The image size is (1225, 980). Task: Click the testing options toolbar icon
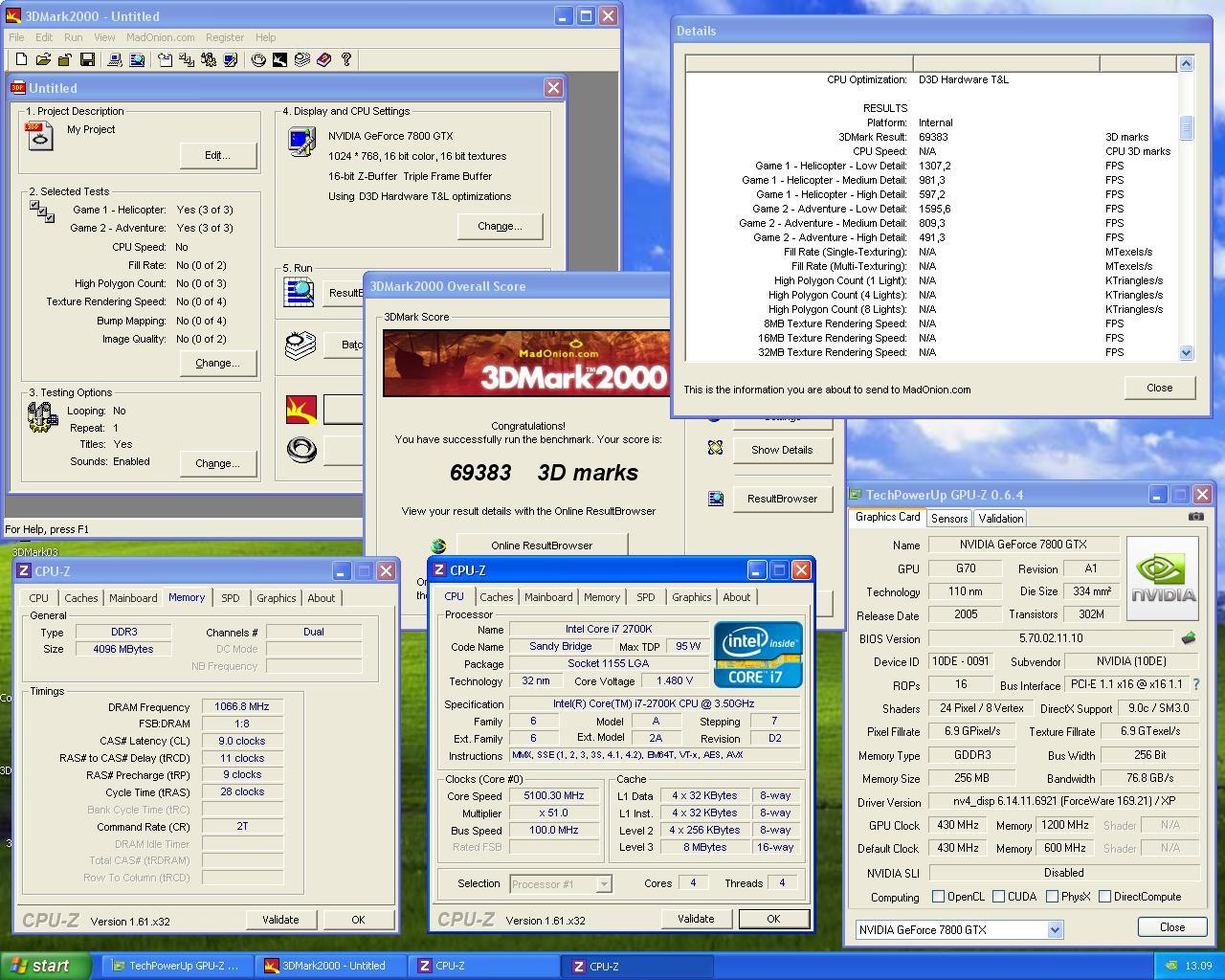pos(209,59)
